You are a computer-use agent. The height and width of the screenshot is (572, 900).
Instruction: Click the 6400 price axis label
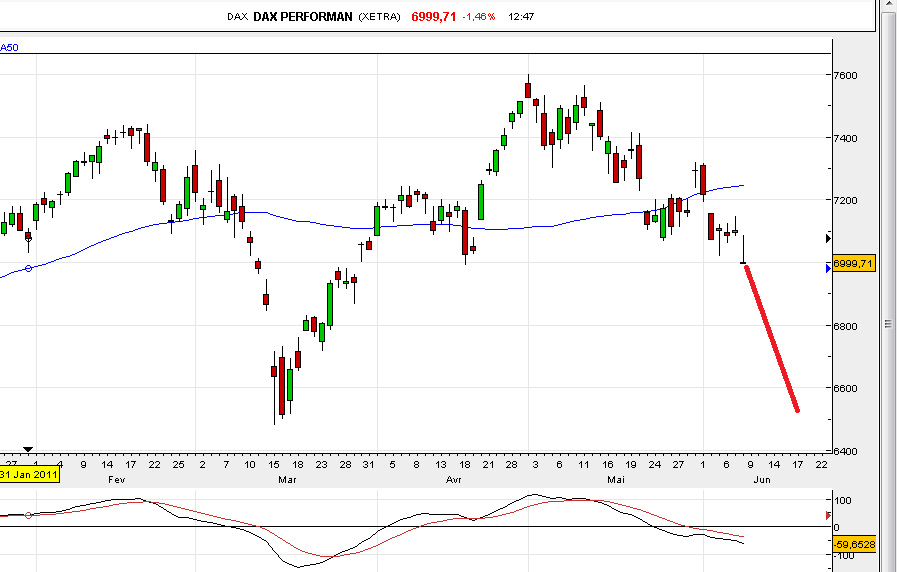pyautogui.click(x=846, y=451)
